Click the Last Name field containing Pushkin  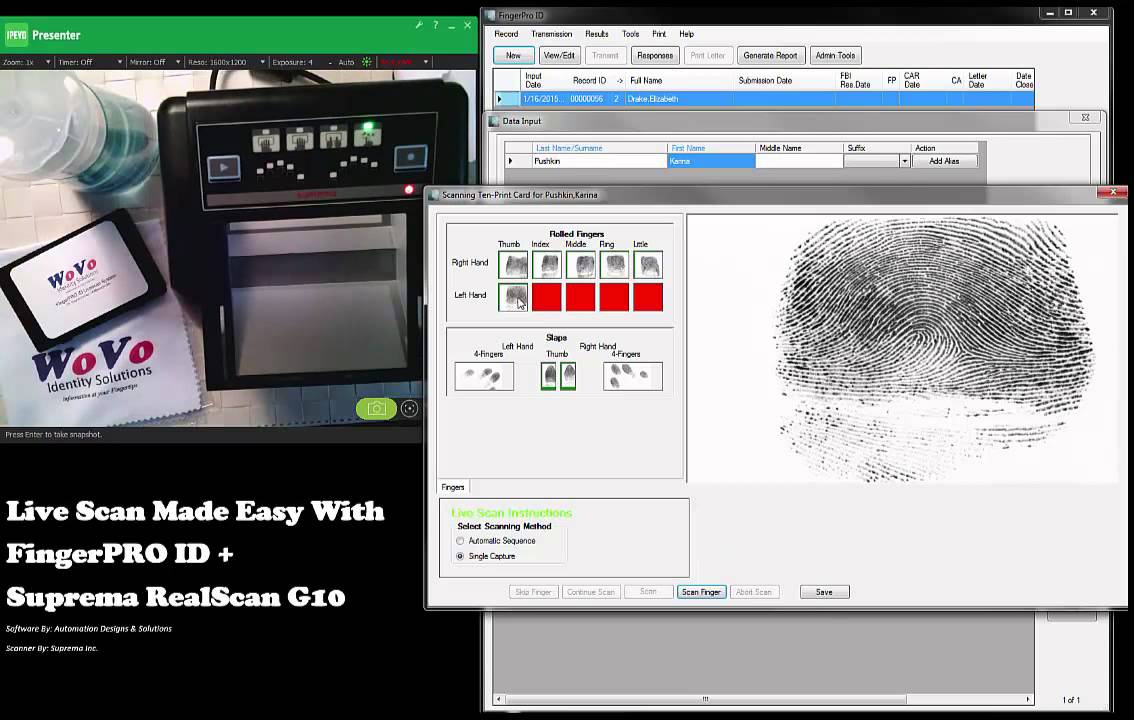tap(598, 161)
